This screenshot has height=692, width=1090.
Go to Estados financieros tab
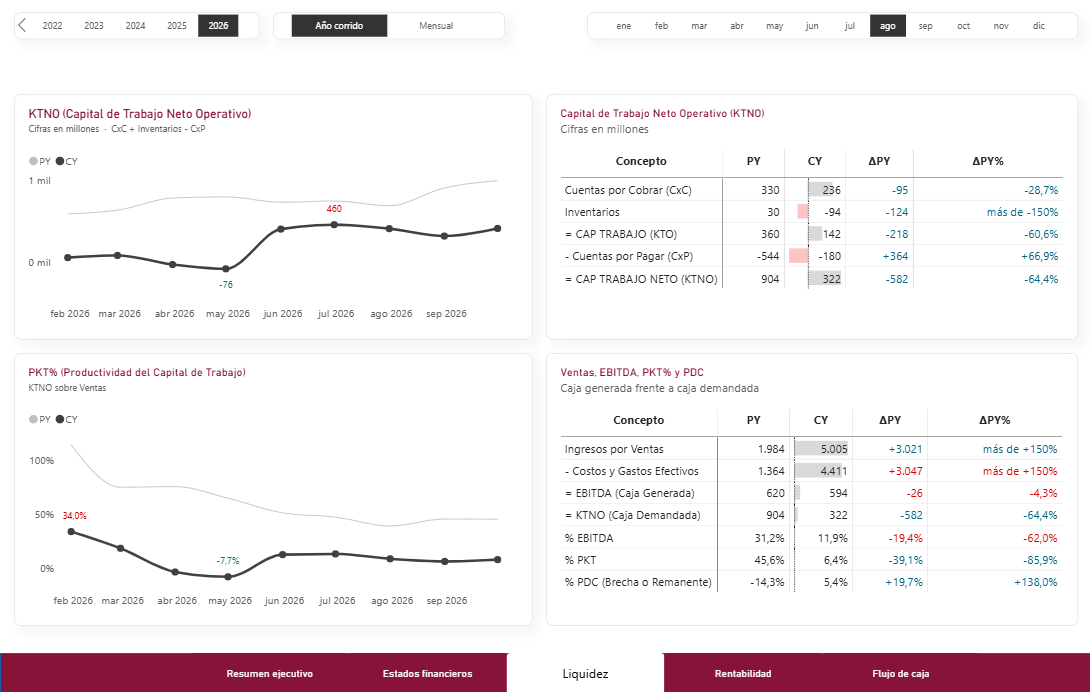(428, 673)
